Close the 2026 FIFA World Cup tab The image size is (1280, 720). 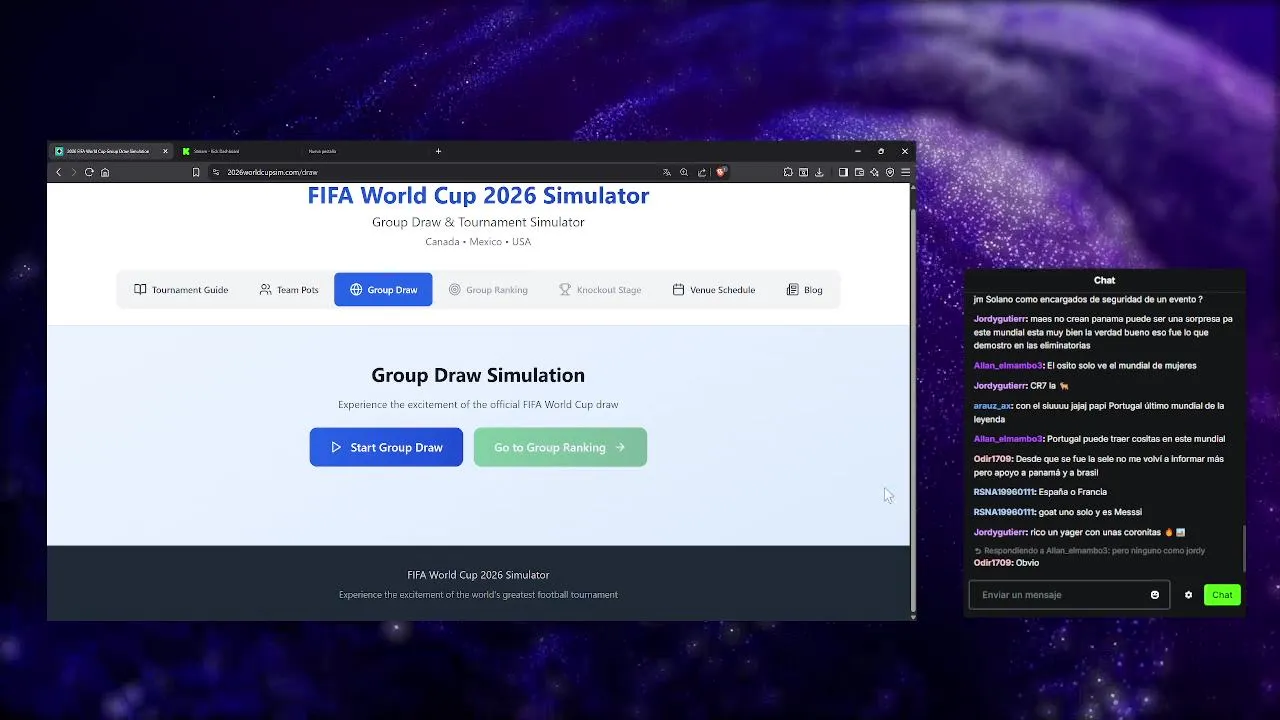[165, 151]
